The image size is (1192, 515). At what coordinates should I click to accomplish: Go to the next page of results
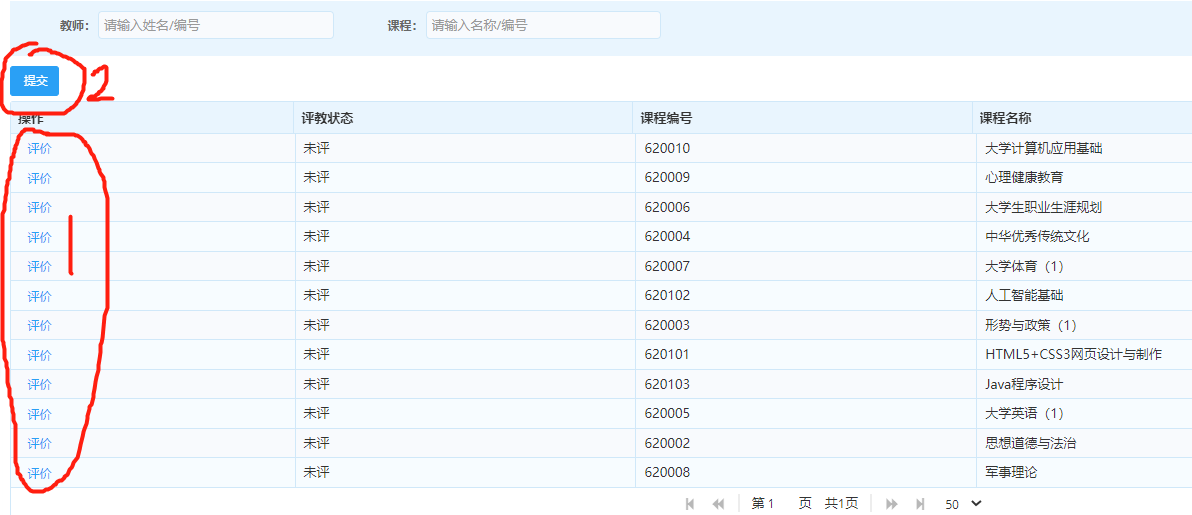click(x=892, y=504)
